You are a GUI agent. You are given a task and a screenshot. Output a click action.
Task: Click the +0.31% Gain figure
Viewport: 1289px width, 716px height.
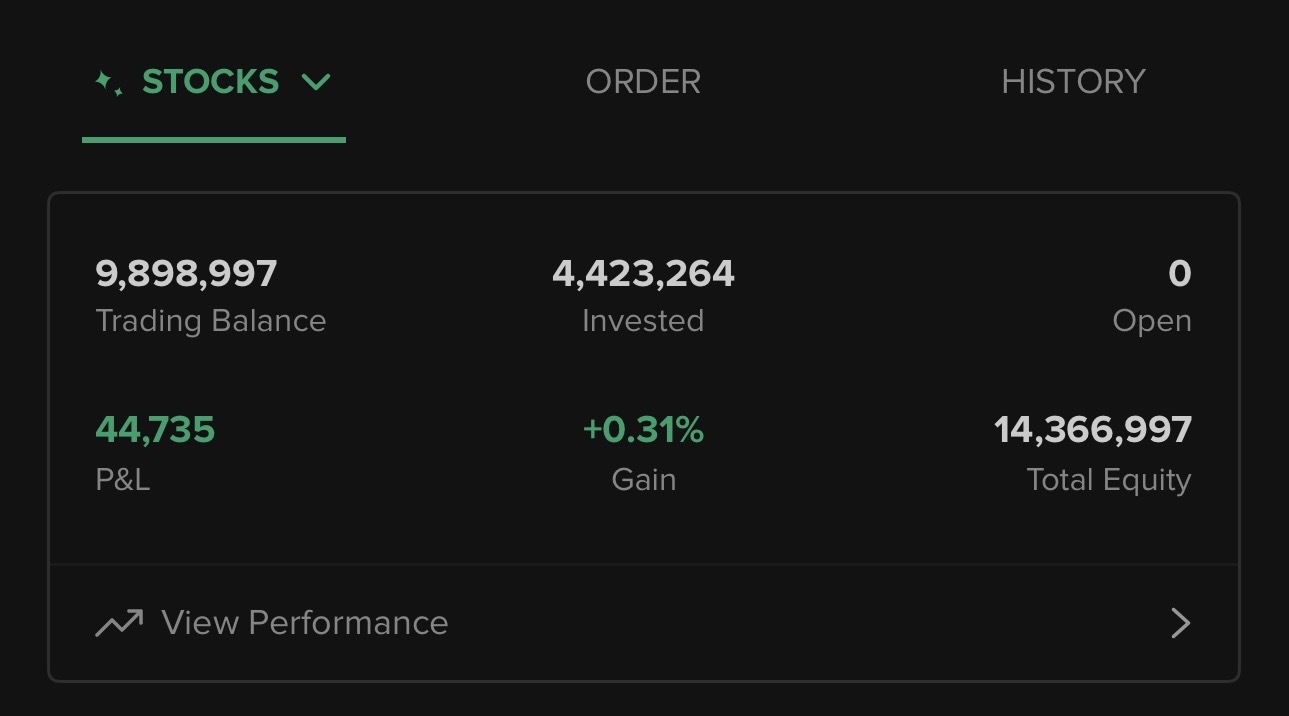(643, 430)
